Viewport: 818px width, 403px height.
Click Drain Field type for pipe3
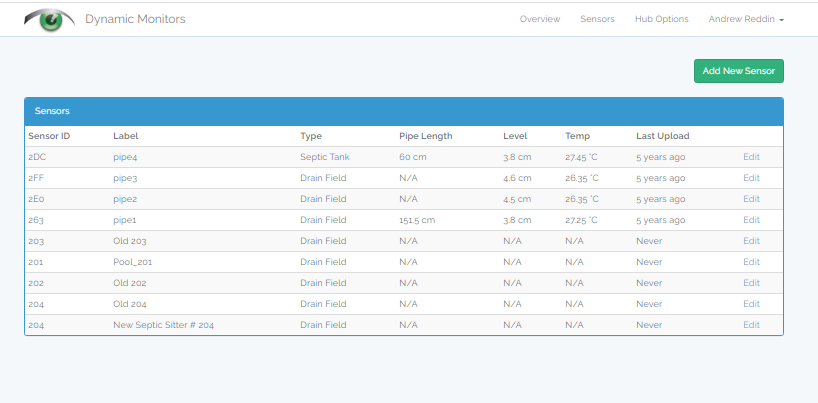point(323,178)
